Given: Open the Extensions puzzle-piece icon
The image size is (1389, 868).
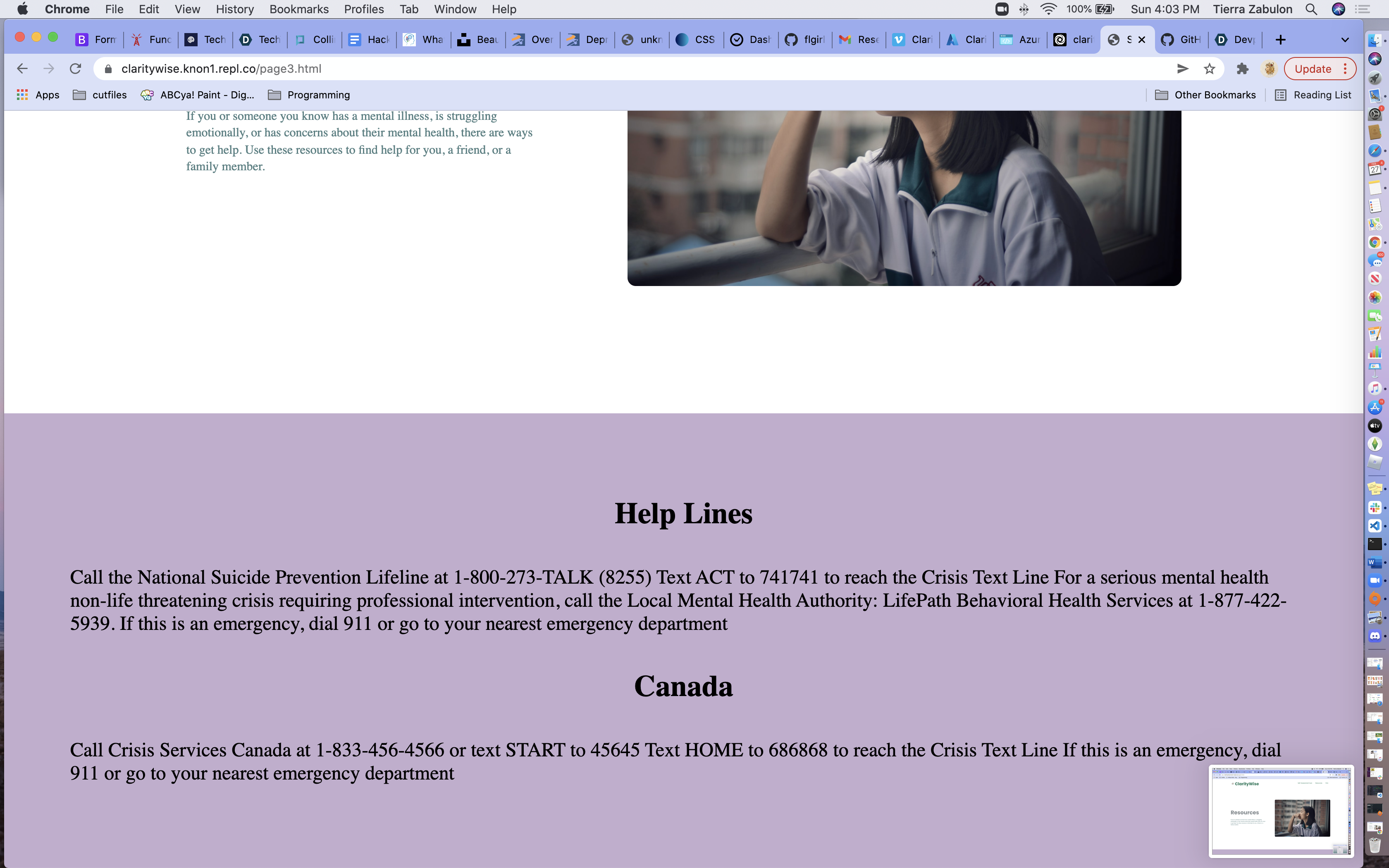Looking at the screenshot, I should point(1242,69).
